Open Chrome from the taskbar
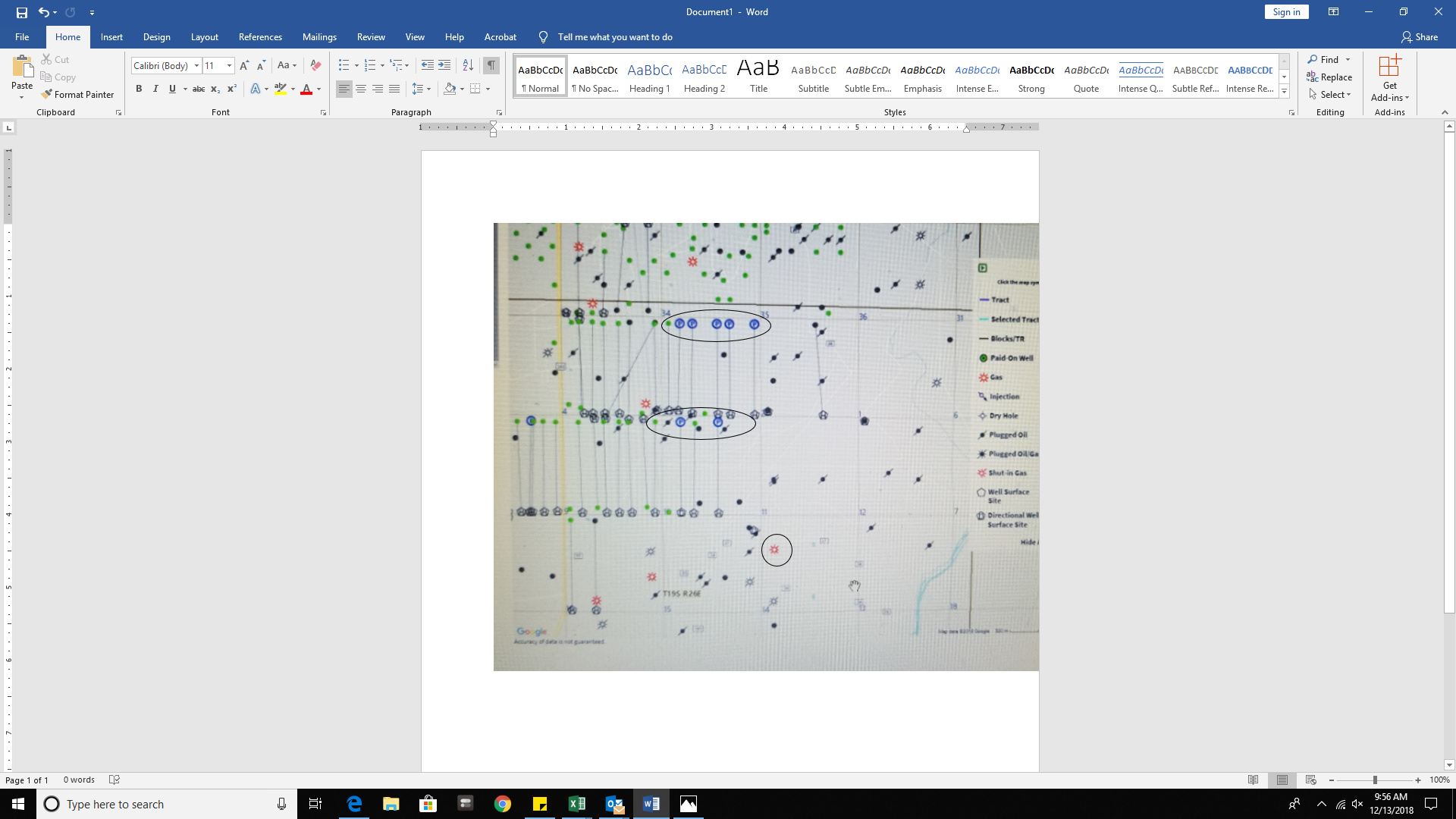The width and height of the screenshot is (1456, 819). click(502, 804)
